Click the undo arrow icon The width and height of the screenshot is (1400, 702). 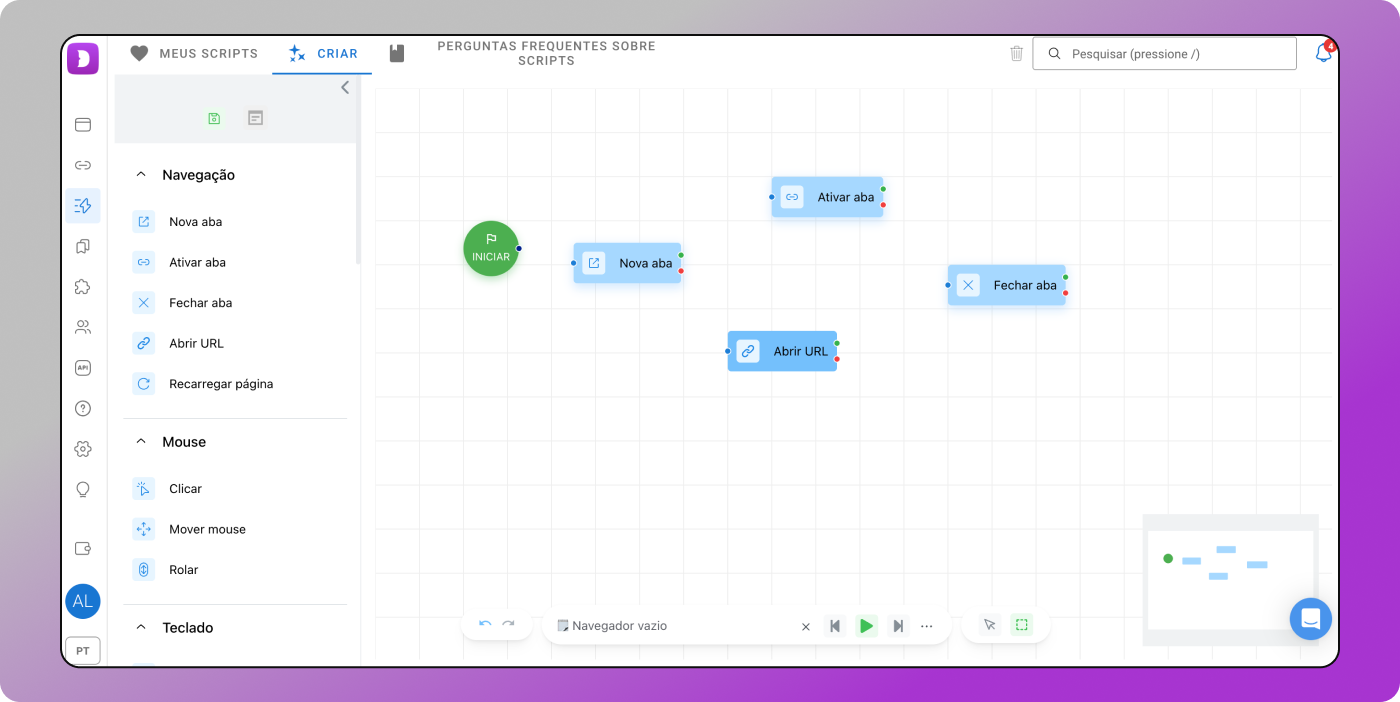pos(485,625)
